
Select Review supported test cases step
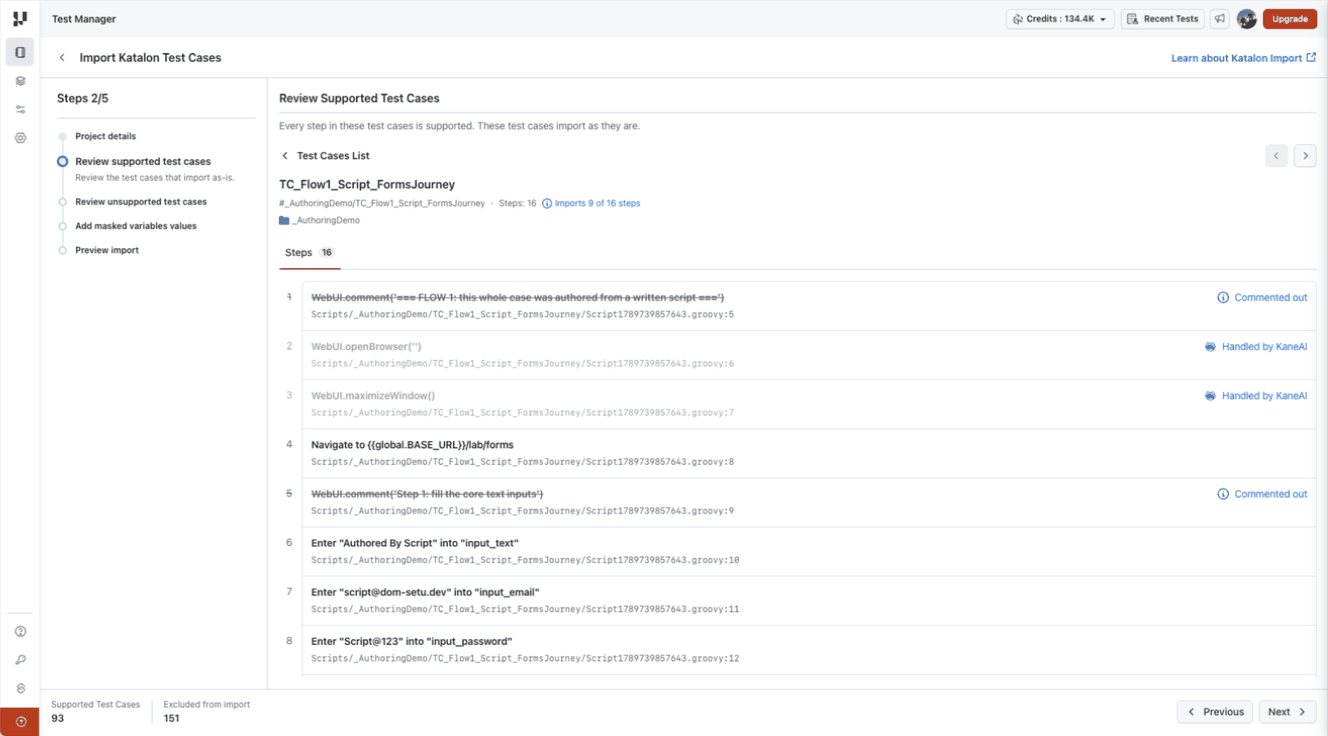(x=143, y=161)
